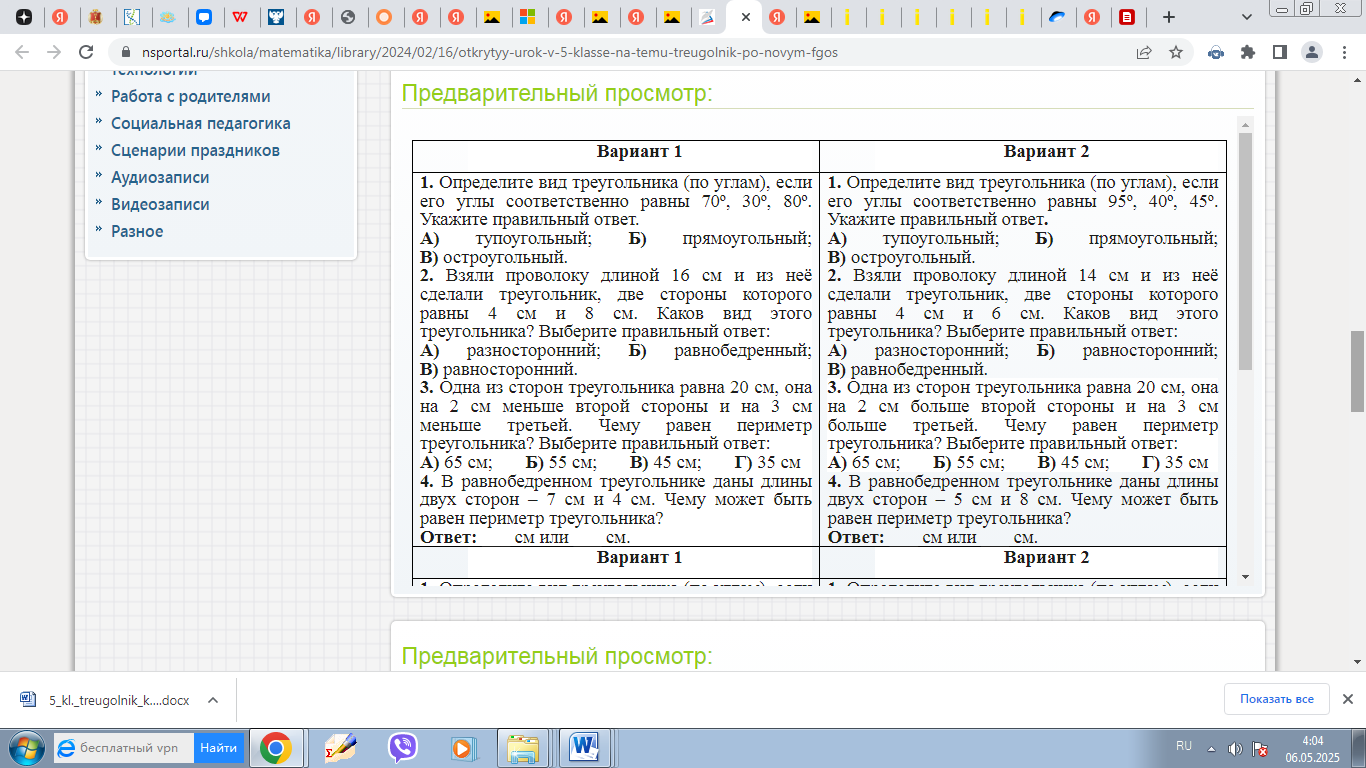View site information via the lock icon
Viewport: 1366px width, 768px height.
[x=125, y=52]
